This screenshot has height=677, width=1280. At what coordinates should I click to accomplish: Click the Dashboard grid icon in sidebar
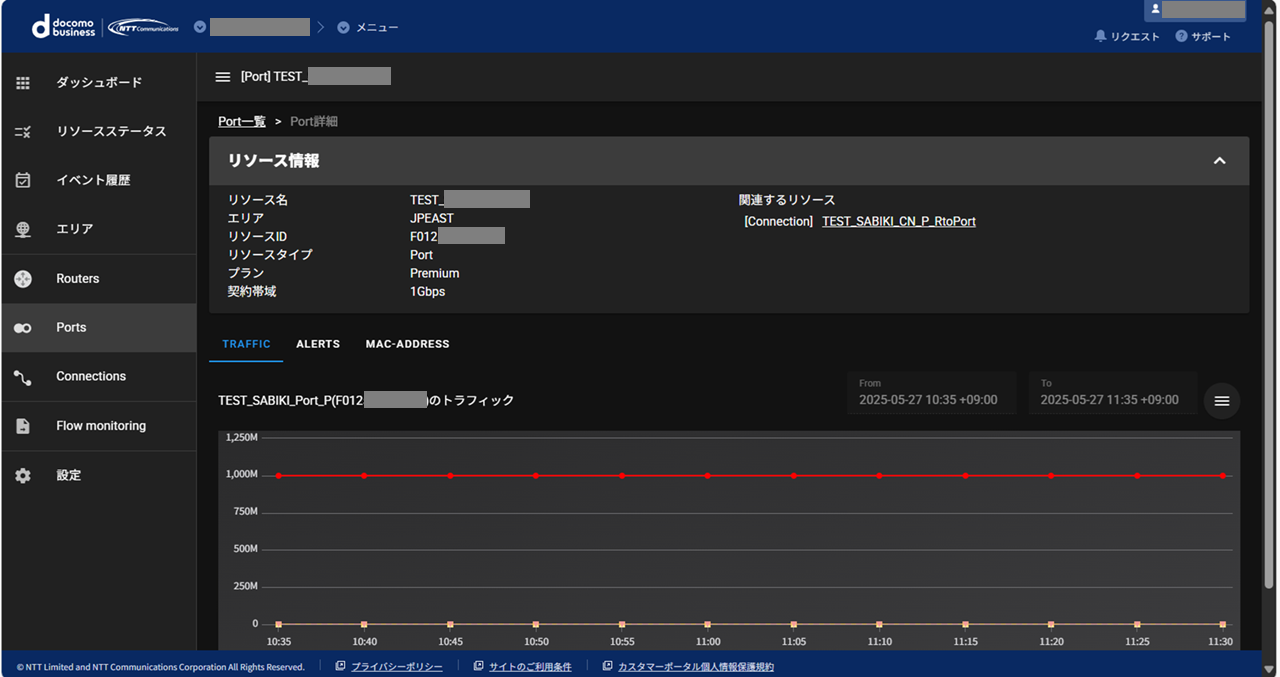pos(23,83)
